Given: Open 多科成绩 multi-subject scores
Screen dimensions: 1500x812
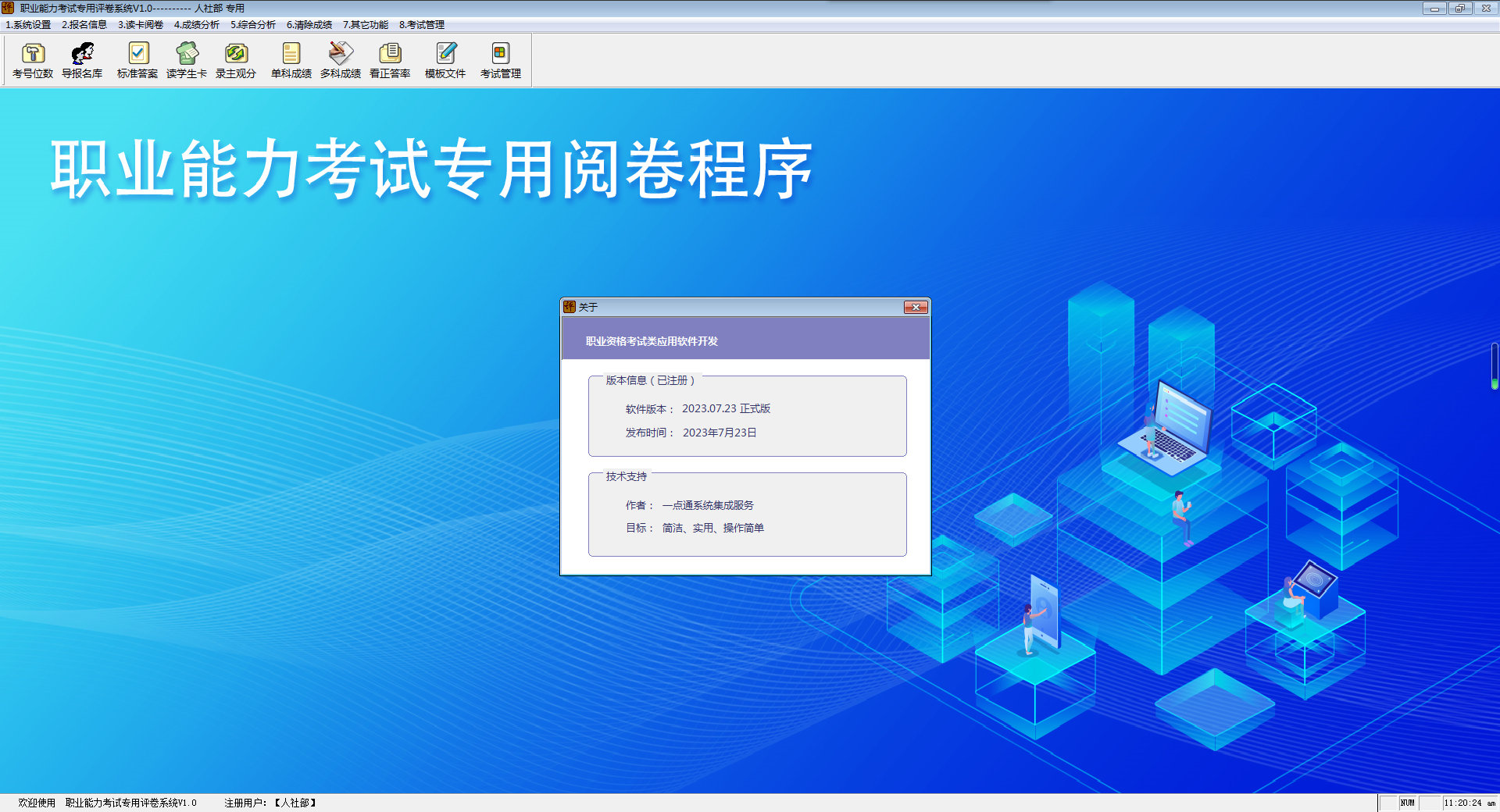Looking at the screenshot, I should tap(341, 60).
